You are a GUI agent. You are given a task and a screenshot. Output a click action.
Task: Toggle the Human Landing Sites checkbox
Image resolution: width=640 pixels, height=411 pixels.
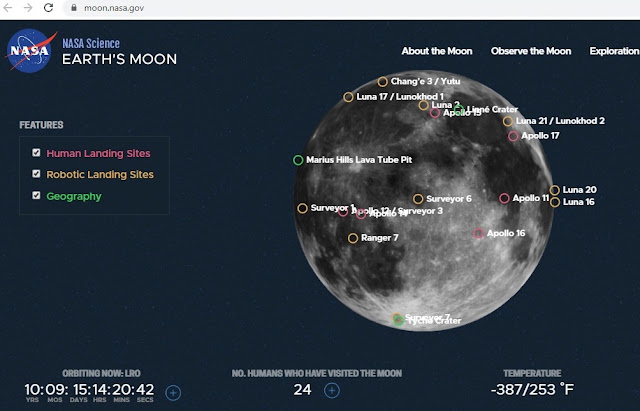(36, 153)
